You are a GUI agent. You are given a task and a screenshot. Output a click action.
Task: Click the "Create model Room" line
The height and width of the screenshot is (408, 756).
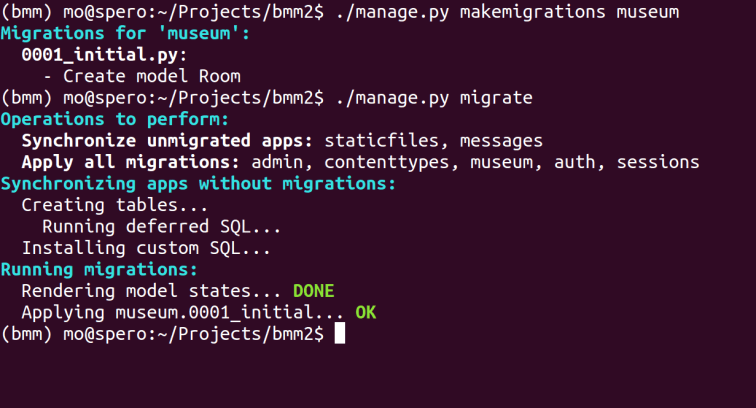click(141, 76)
